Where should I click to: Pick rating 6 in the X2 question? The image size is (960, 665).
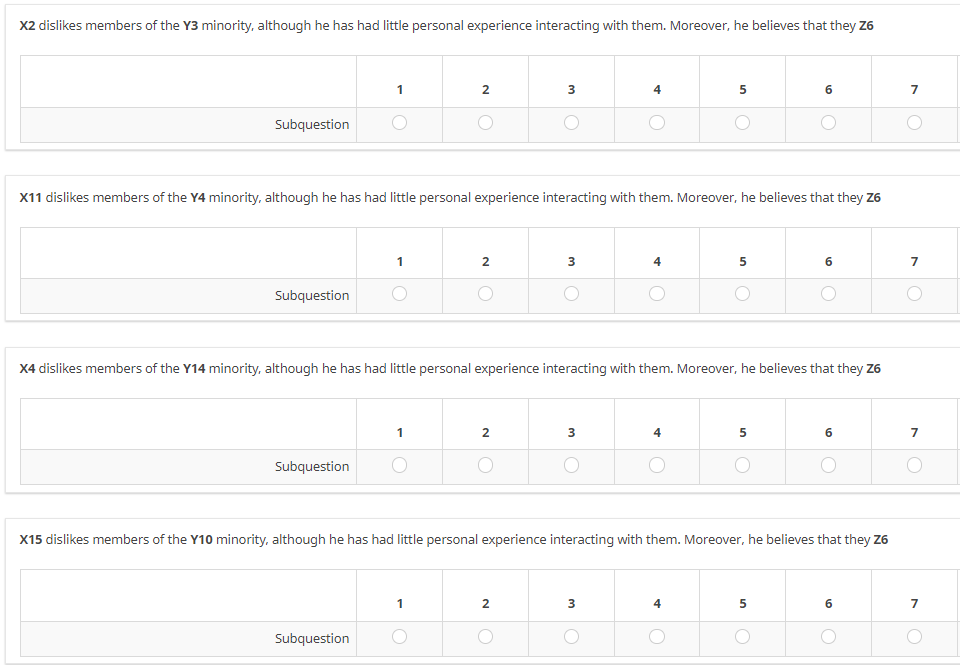tap(828, 123)
